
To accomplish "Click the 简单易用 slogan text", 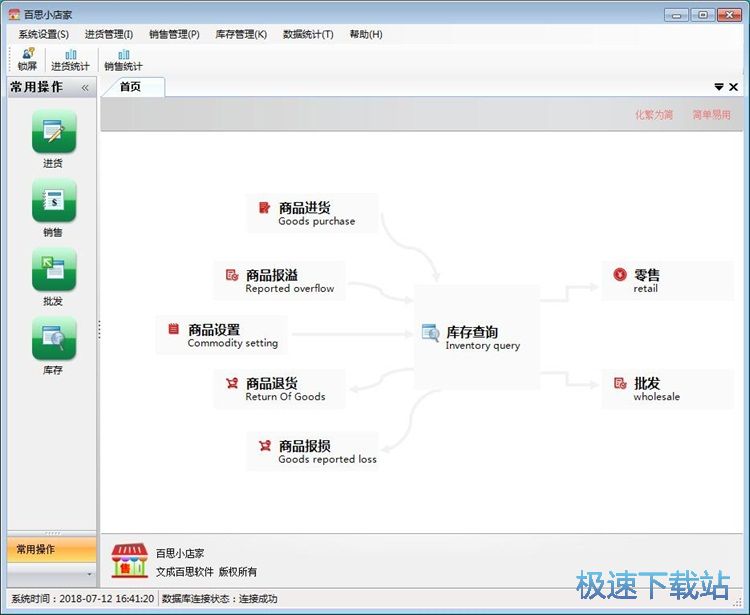I will pos(711,115).
